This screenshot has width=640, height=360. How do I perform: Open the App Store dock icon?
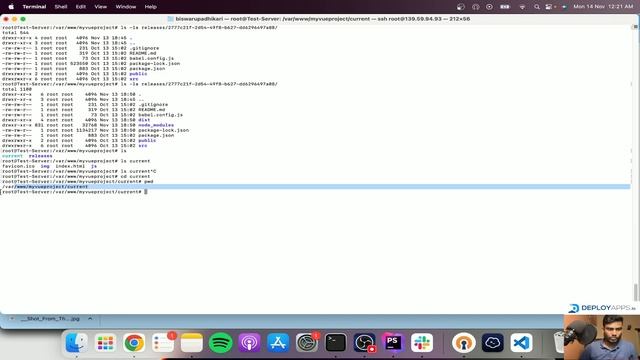point(278,343)
